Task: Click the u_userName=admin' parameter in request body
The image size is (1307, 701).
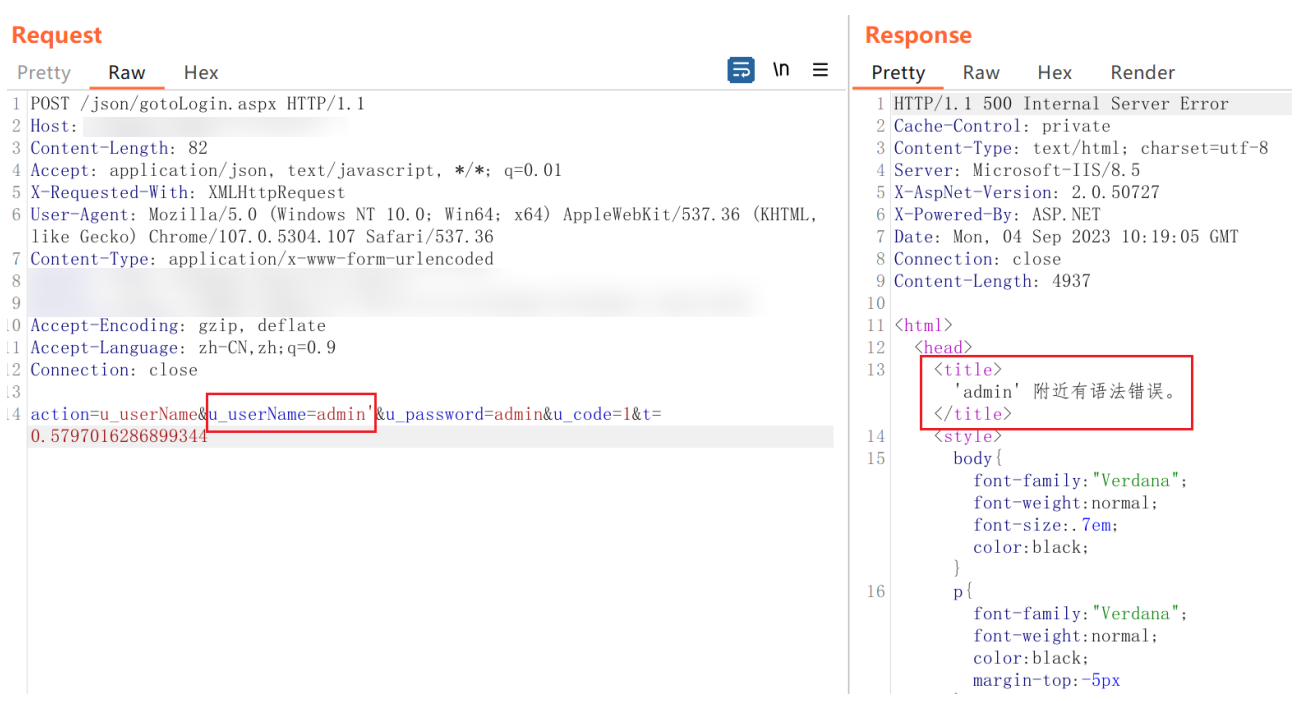Action: (x=291, y=414)
